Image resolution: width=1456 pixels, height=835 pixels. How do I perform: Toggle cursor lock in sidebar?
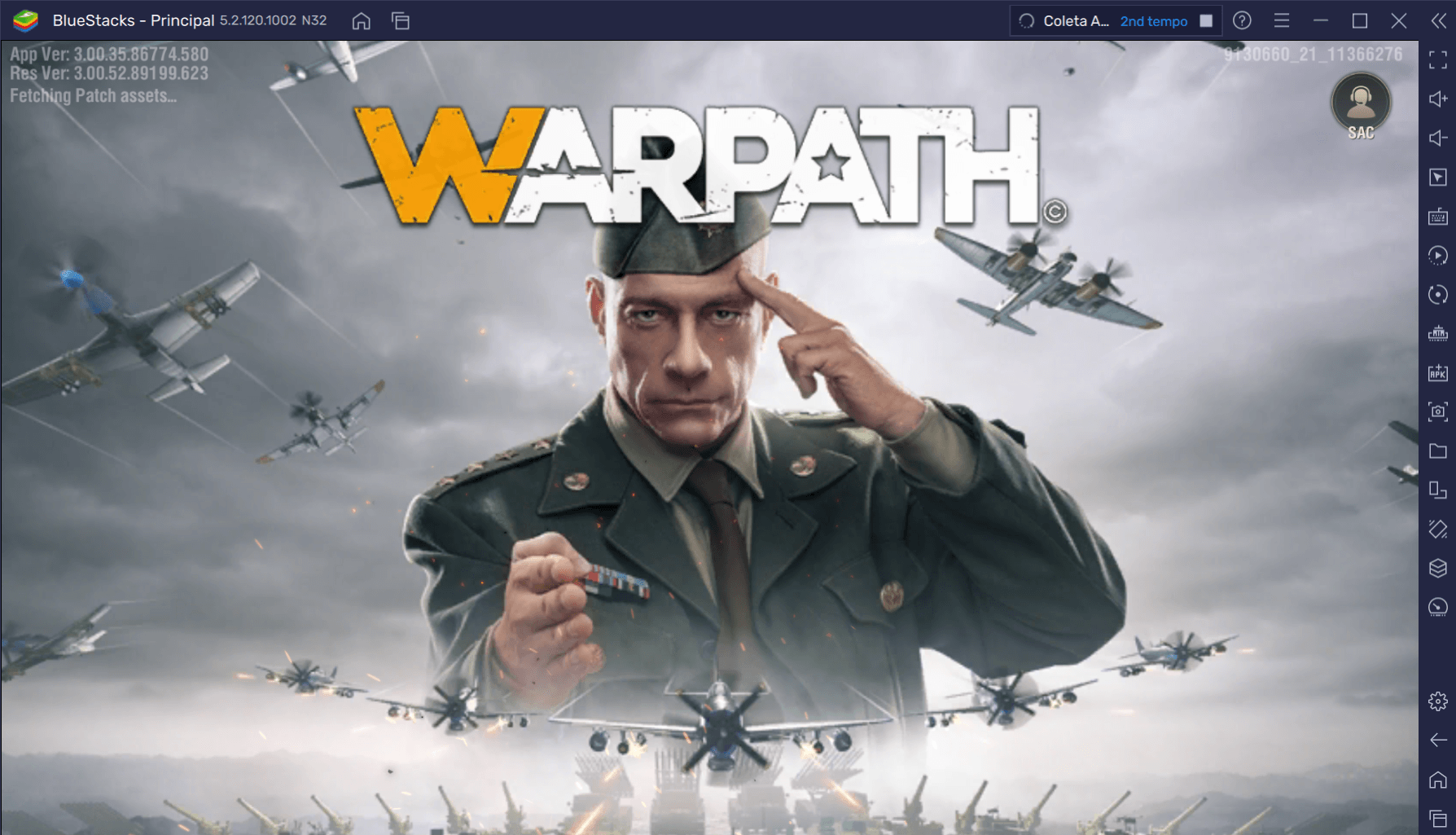[1438, 177]
